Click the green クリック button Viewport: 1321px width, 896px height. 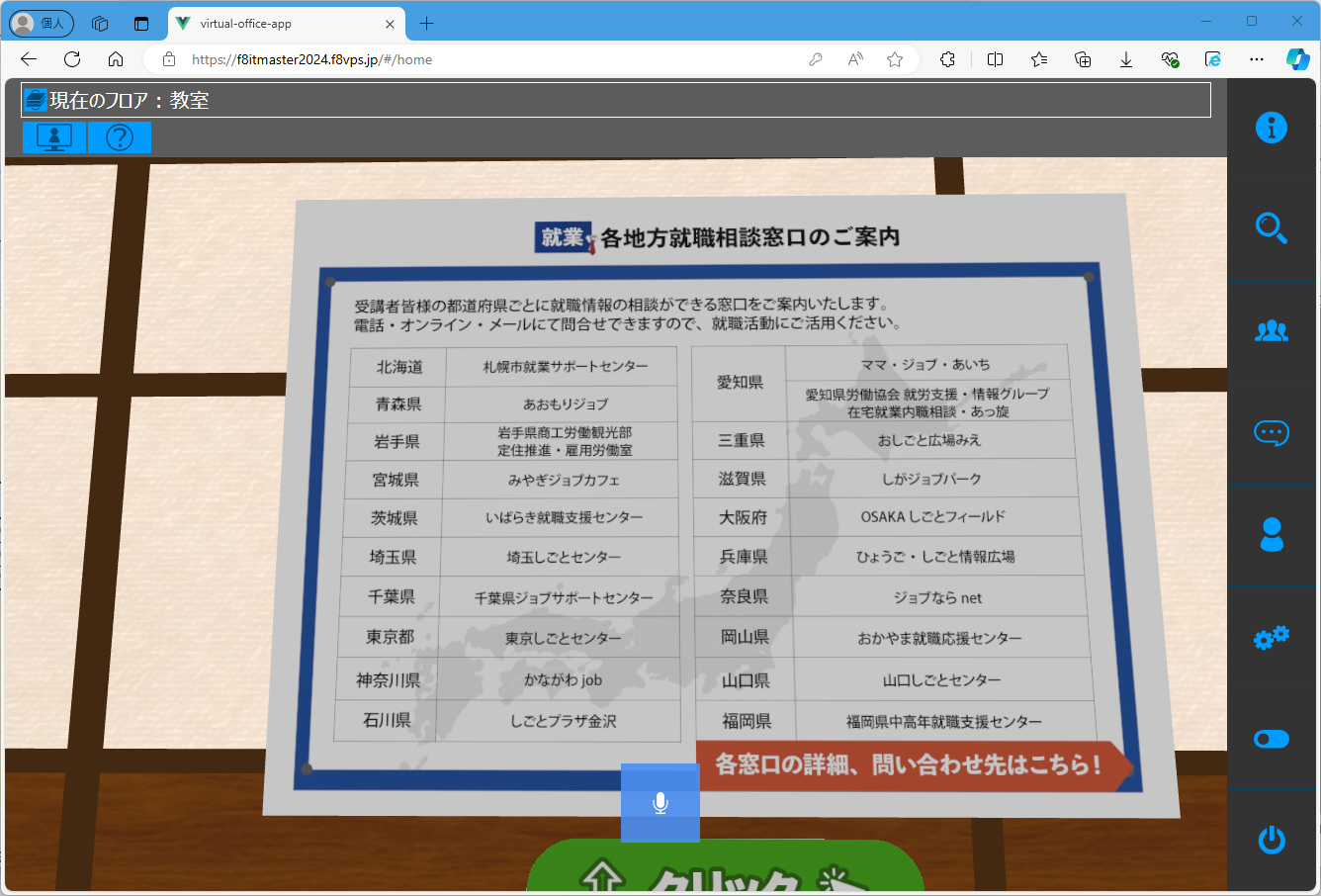(x=726, y=867)
